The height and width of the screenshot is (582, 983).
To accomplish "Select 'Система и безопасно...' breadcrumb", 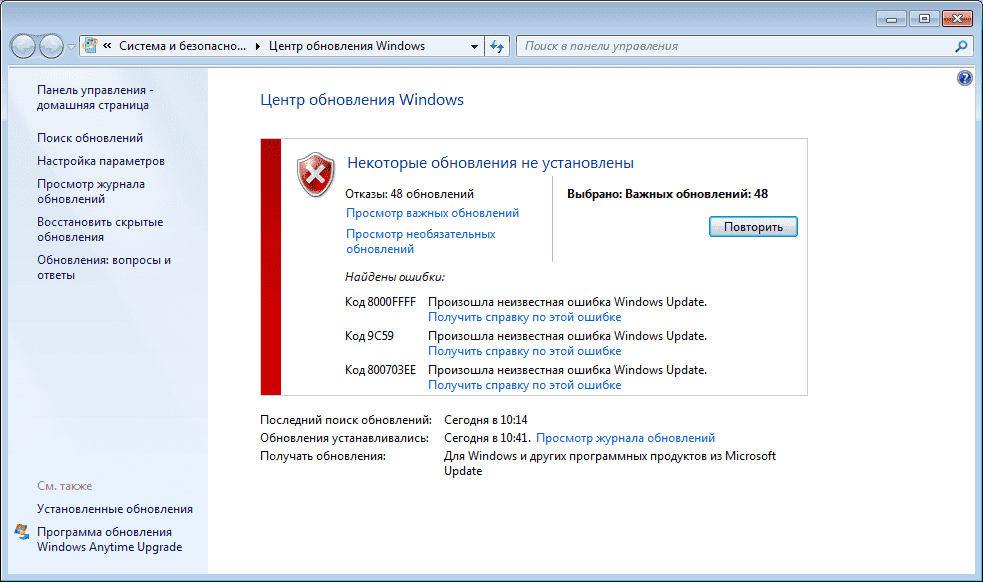I will 182,46.
